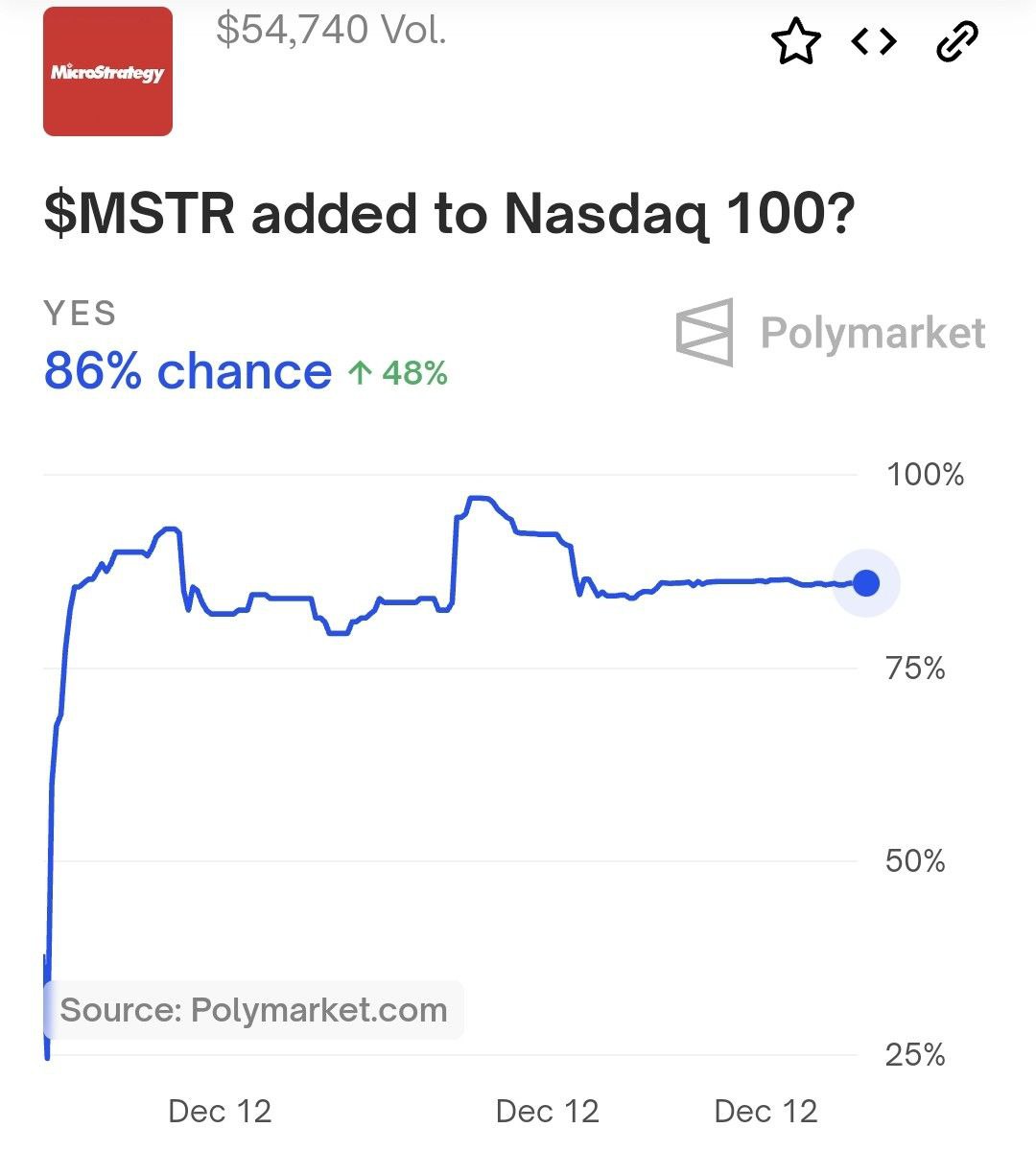
Task: Click the 75% axis label
Action: click(915, 668)
